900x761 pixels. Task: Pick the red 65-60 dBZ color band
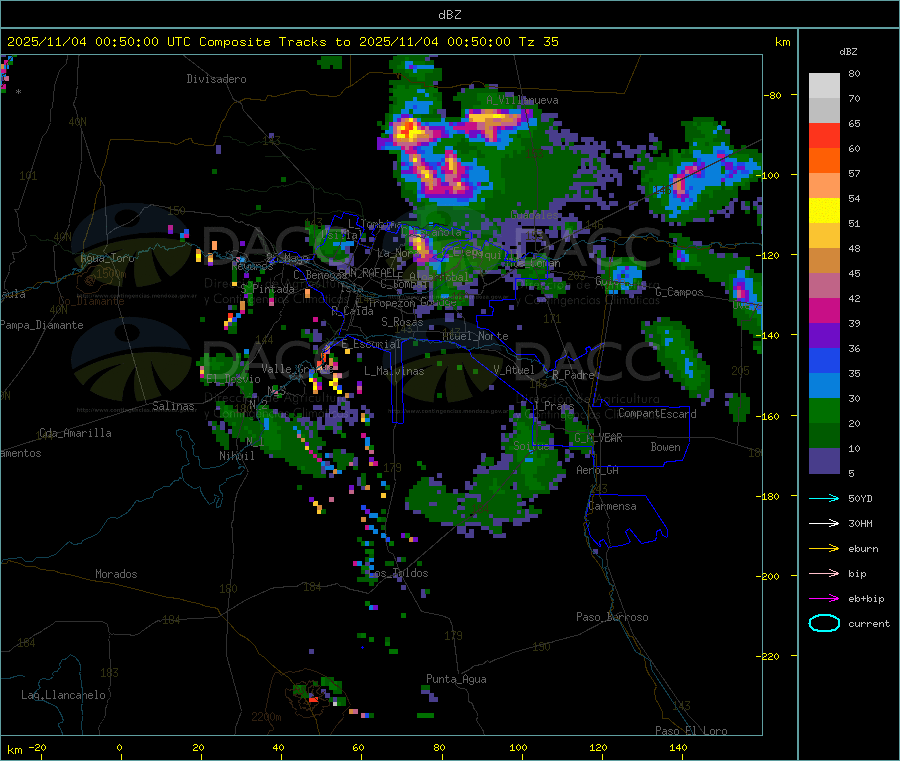coord(824,135)
